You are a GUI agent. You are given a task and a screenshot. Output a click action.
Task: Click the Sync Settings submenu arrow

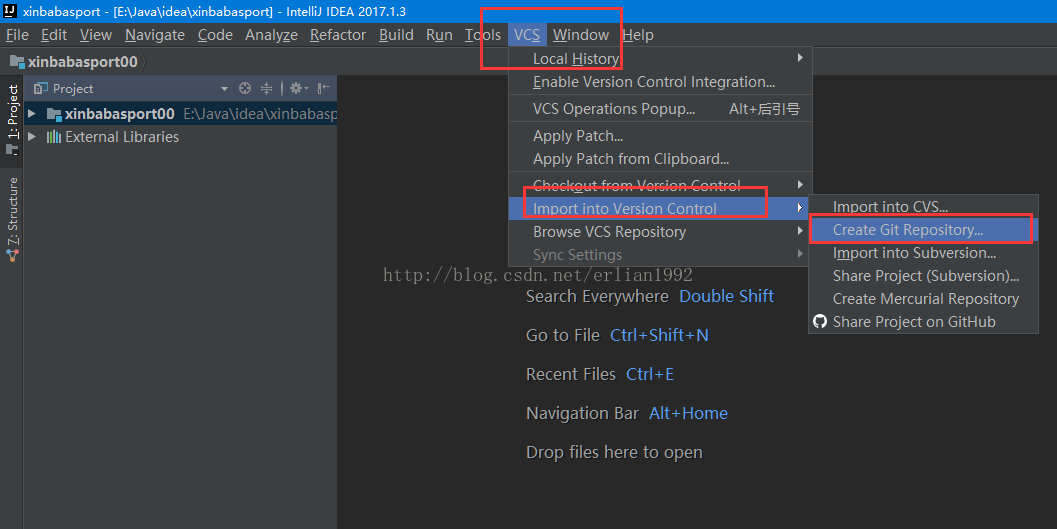click(x=800, y=253)
